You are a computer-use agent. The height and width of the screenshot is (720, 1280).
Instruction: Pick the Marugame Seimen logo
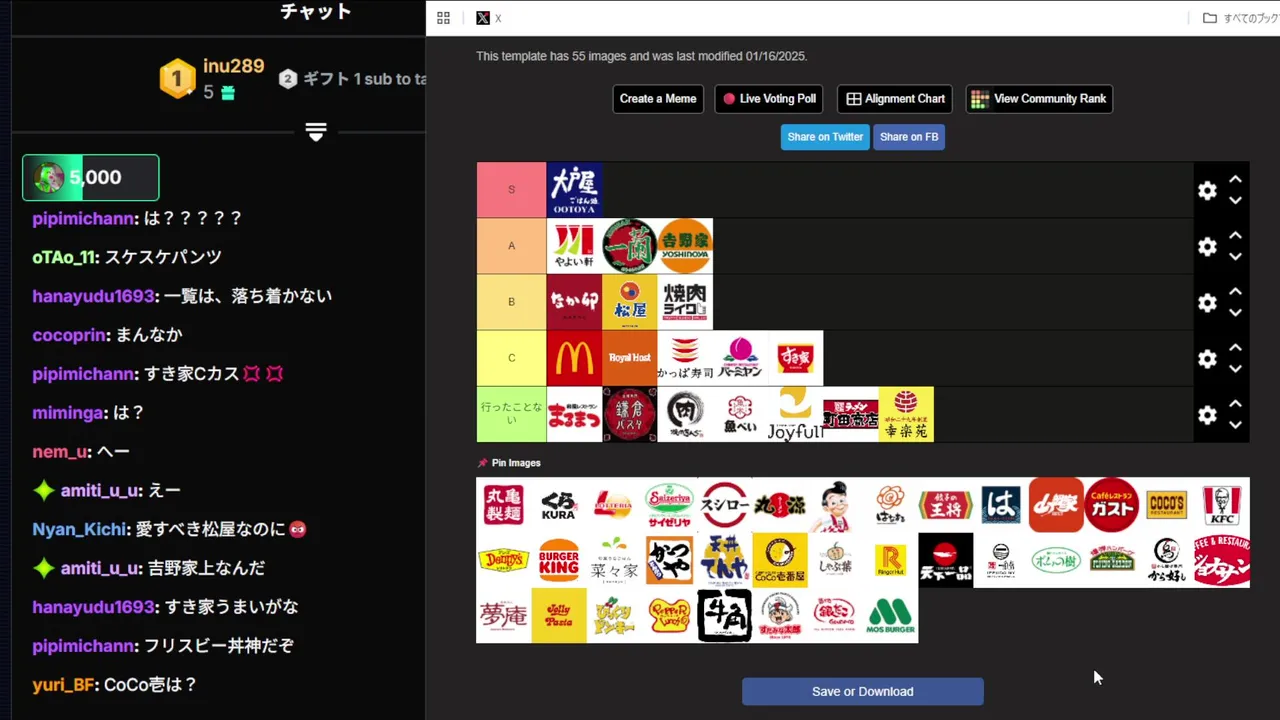(503, 505)
